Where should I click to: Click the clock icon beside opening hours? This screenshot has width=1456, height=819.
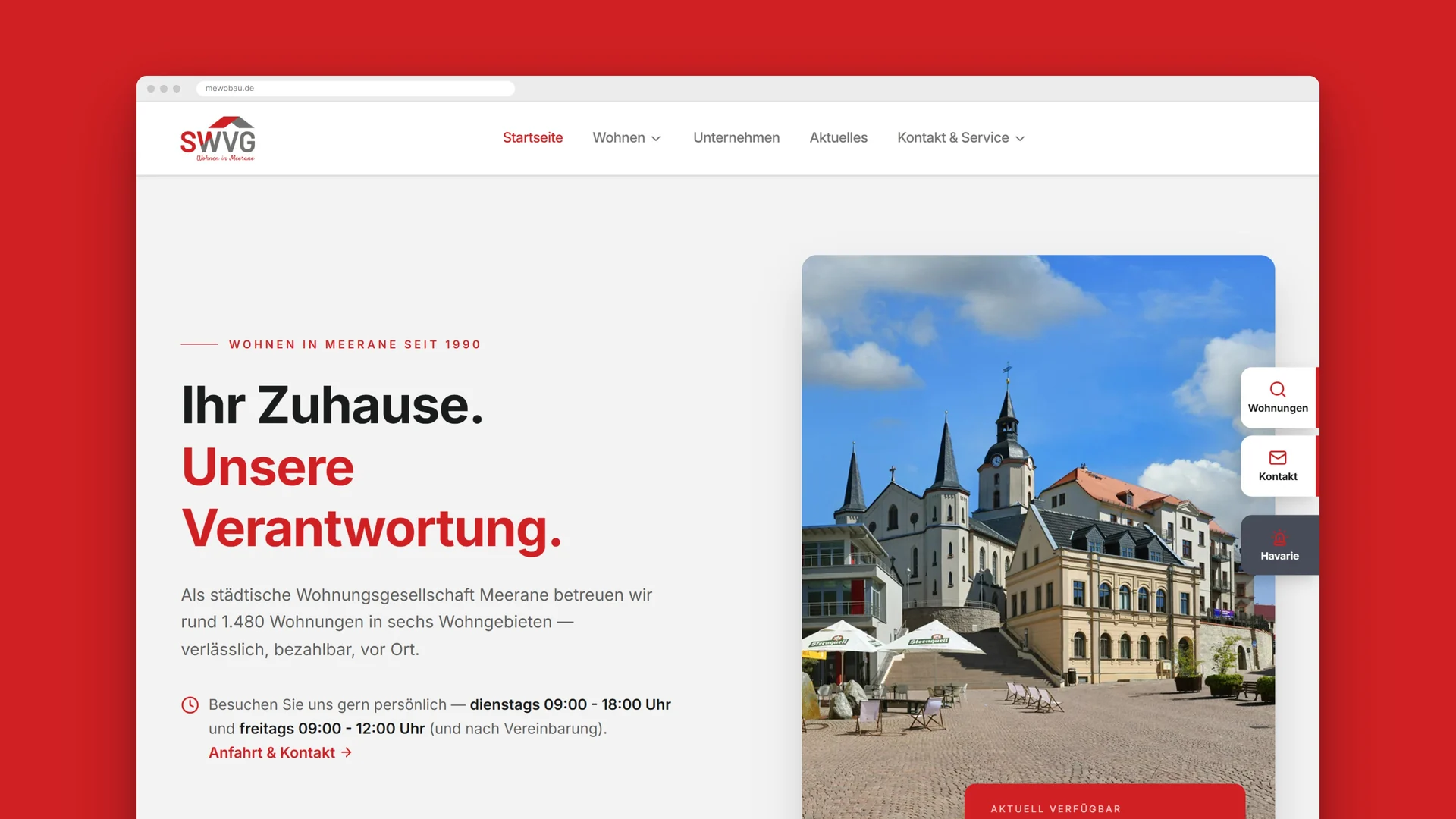click(x=190, y=705)
